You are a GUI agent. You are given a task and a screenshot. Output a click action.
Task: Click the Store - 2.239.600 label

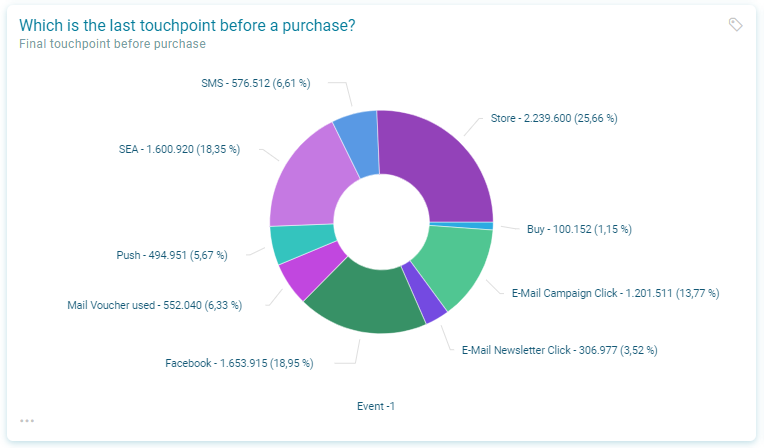click(554, 118)
